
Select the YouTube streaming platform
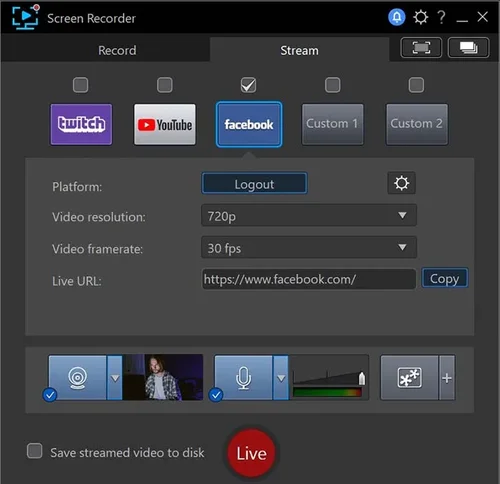[x=165, y=124]
